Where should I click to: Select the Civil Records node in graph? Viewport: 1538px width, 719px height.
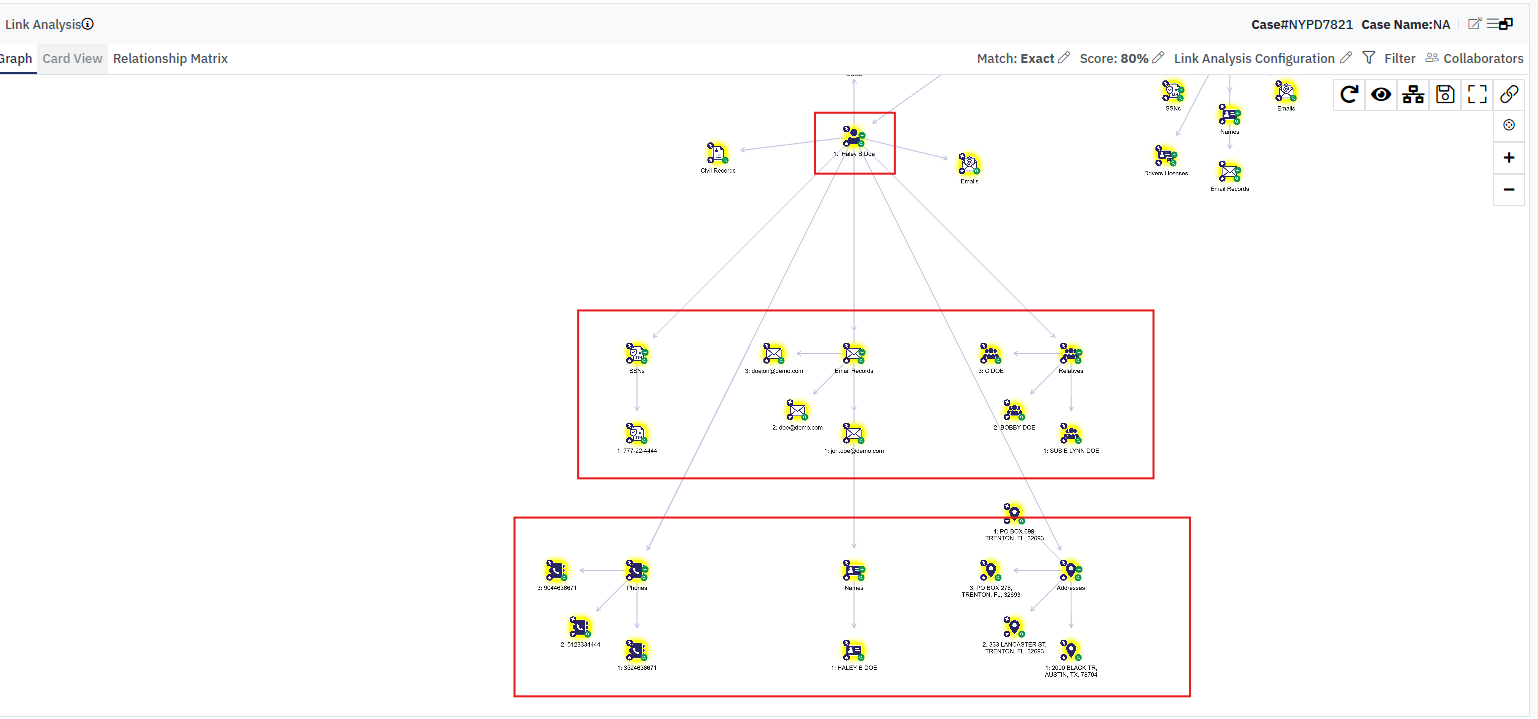(x=718, y=154)
